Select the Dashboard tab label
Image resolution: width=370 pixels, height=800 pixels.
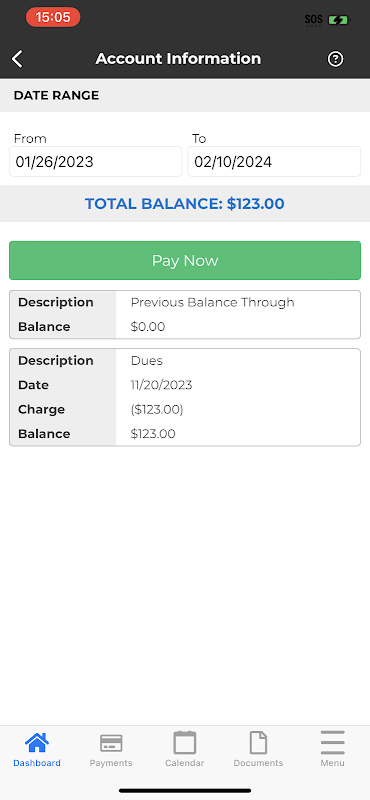37,763
